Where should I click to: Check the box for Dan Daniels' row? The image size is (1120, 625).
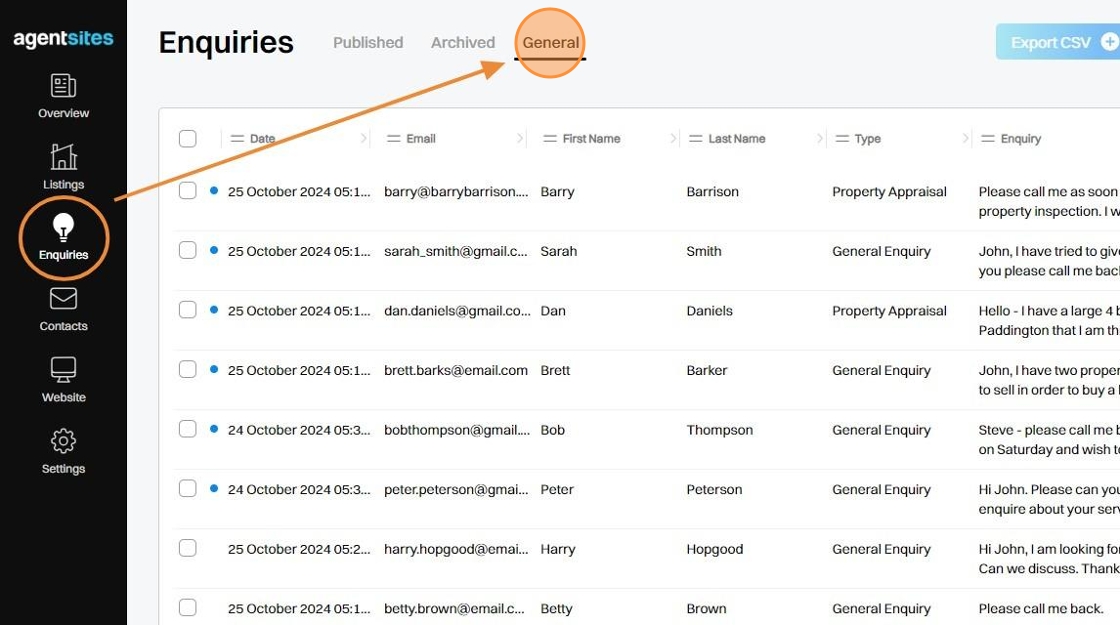tap(188, 311)
